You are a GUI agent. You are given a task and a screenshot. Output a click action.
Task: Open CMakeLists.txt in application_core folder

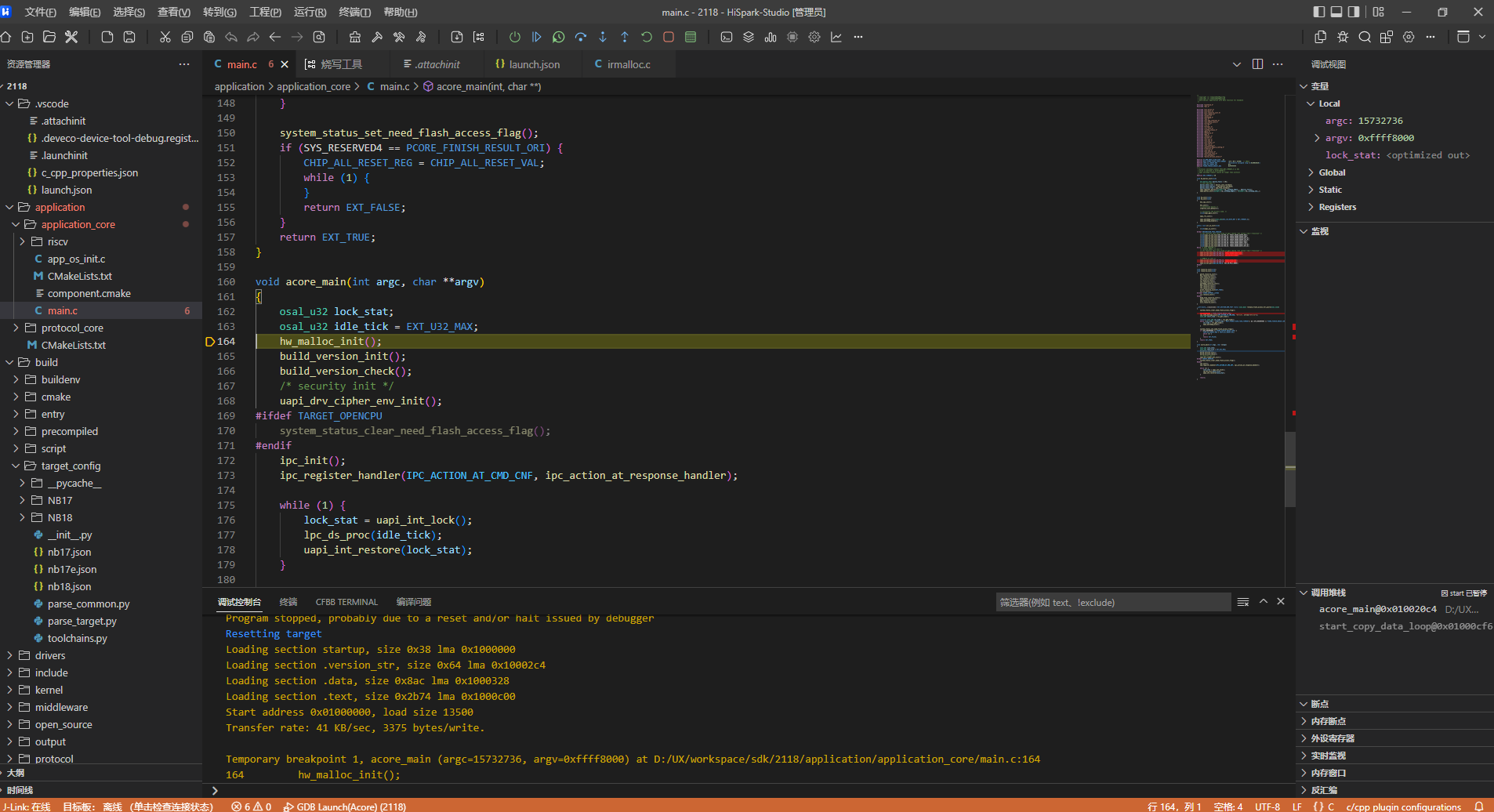(x=79, y=276)
